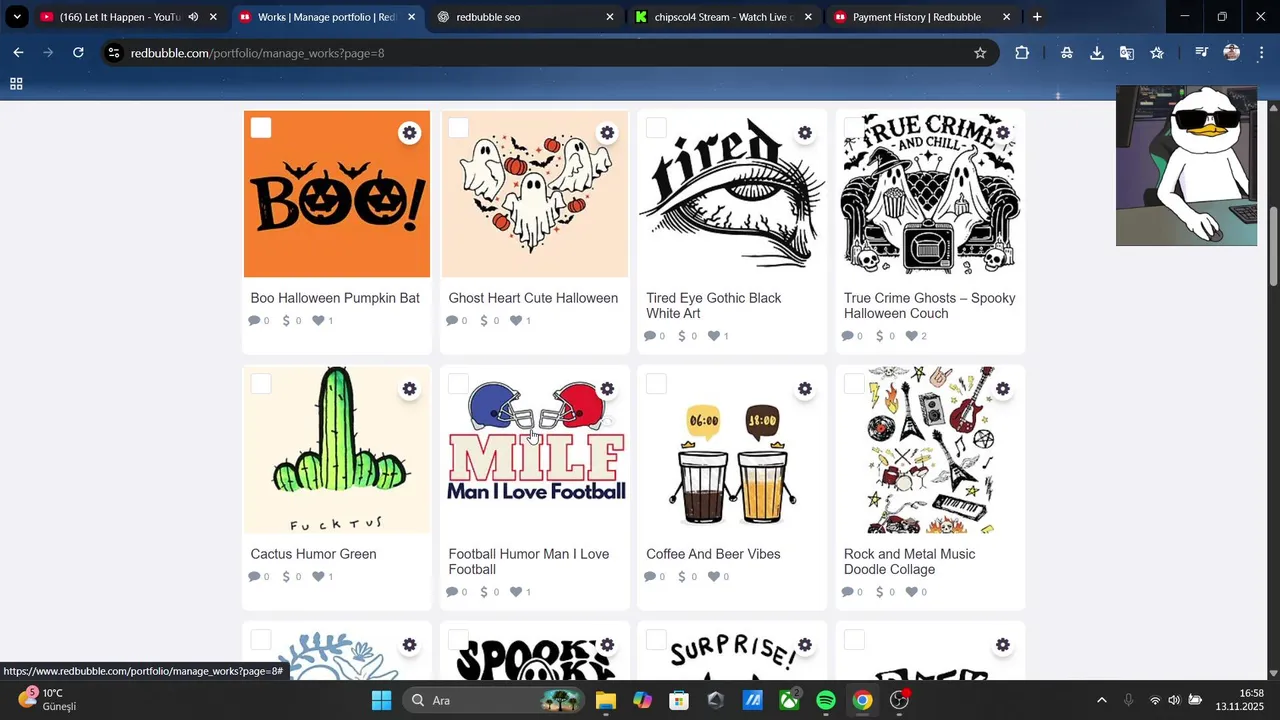Mute the YouTube tab audio icon
The image size is (1280, 720).
pos(193,17)
